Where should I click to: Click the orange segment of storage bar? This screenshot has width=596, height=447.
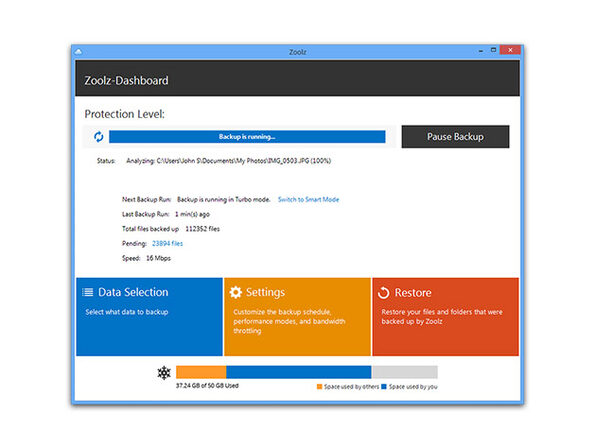click(201, 372)
